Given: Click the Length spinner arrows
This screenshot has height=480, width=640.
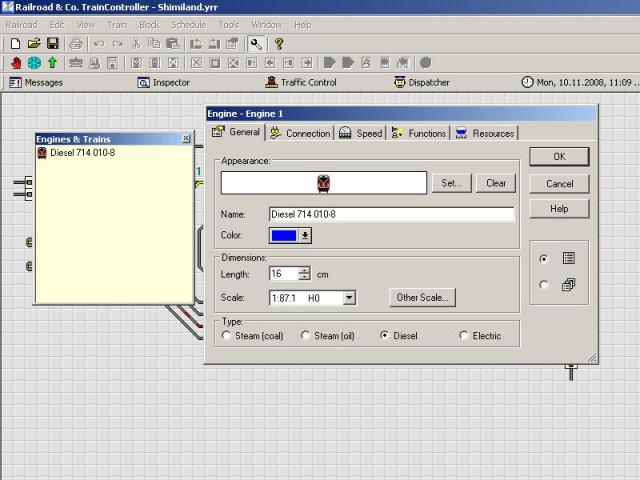Looking at the screenshot, I should (304, 273).
